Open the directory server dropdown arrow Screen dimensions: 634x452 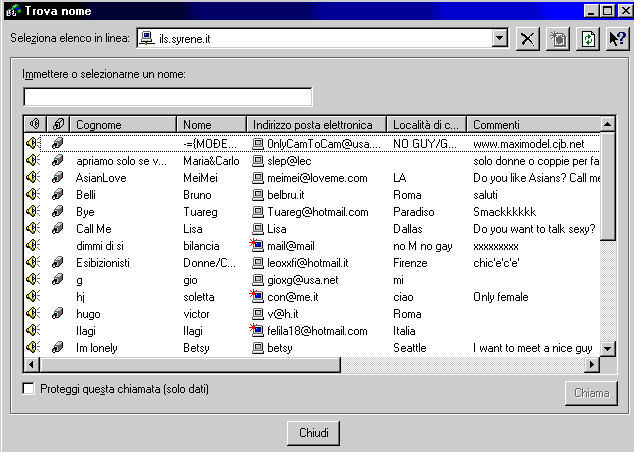[500, 38]
